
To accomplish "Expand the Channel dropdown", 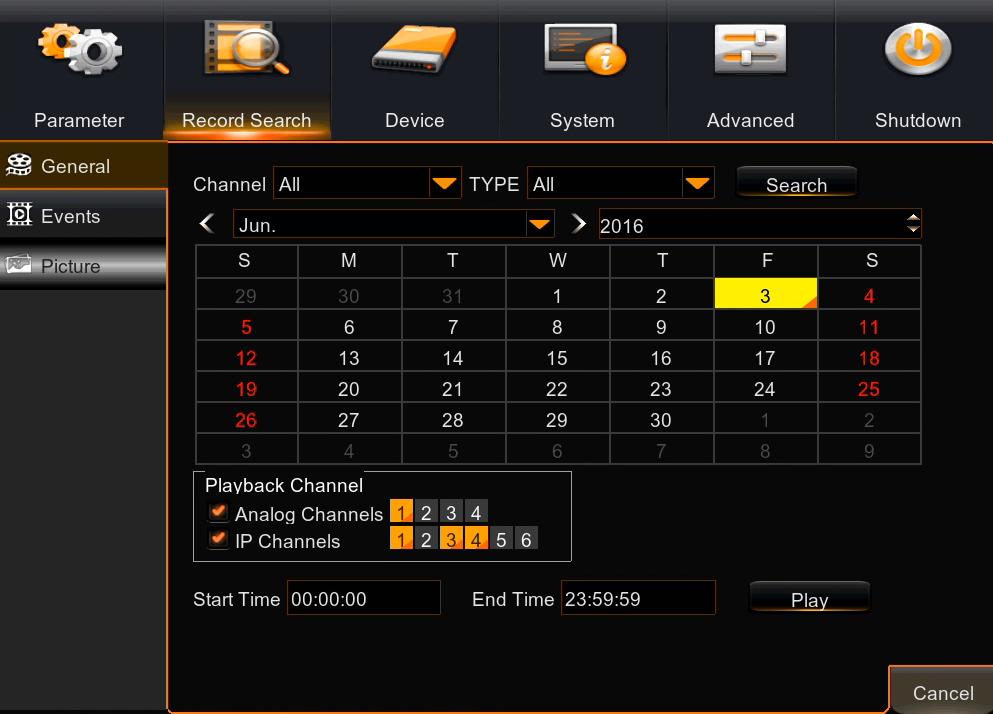I will pos(445,183).
